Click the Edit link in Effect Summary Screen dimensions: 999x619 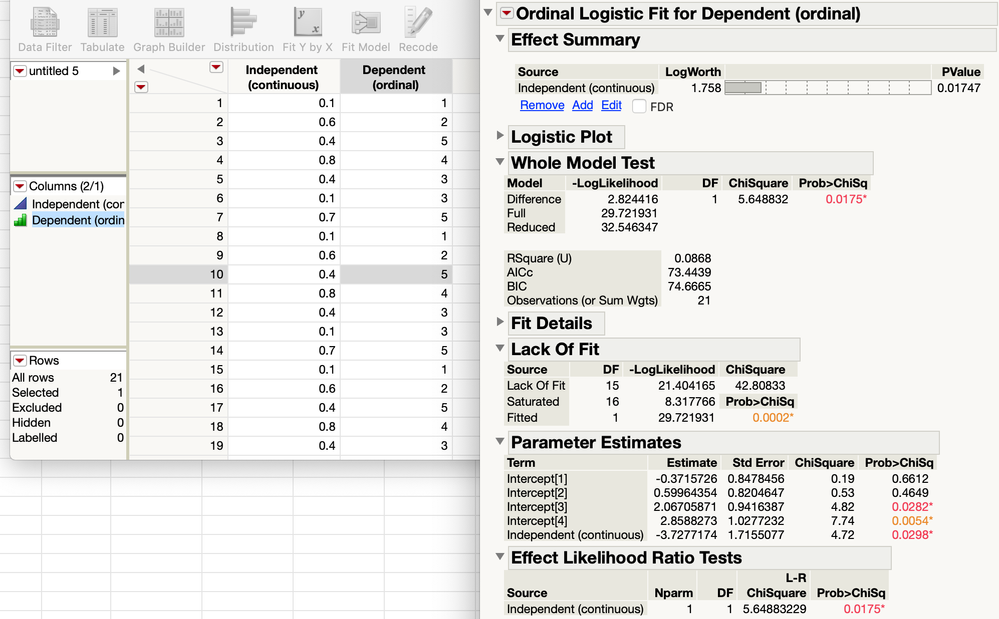click(611, 105)
